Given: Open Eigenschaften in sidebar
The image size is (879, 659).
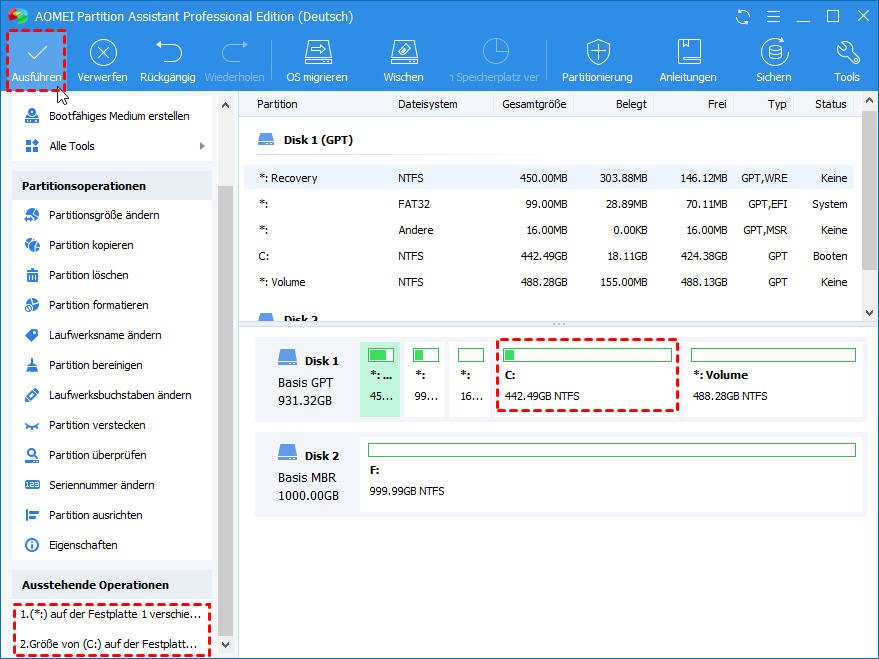Looking at the screenshot, I should pos(83,545).
